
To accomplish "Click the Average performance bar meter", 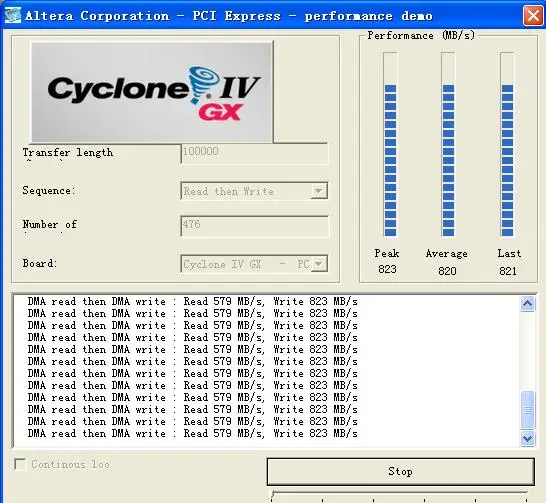I will tap(448, 144).
